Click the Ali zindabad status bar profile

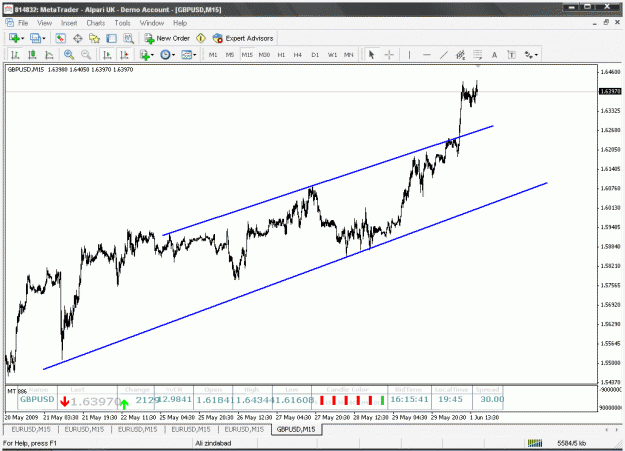pos(213,443)
